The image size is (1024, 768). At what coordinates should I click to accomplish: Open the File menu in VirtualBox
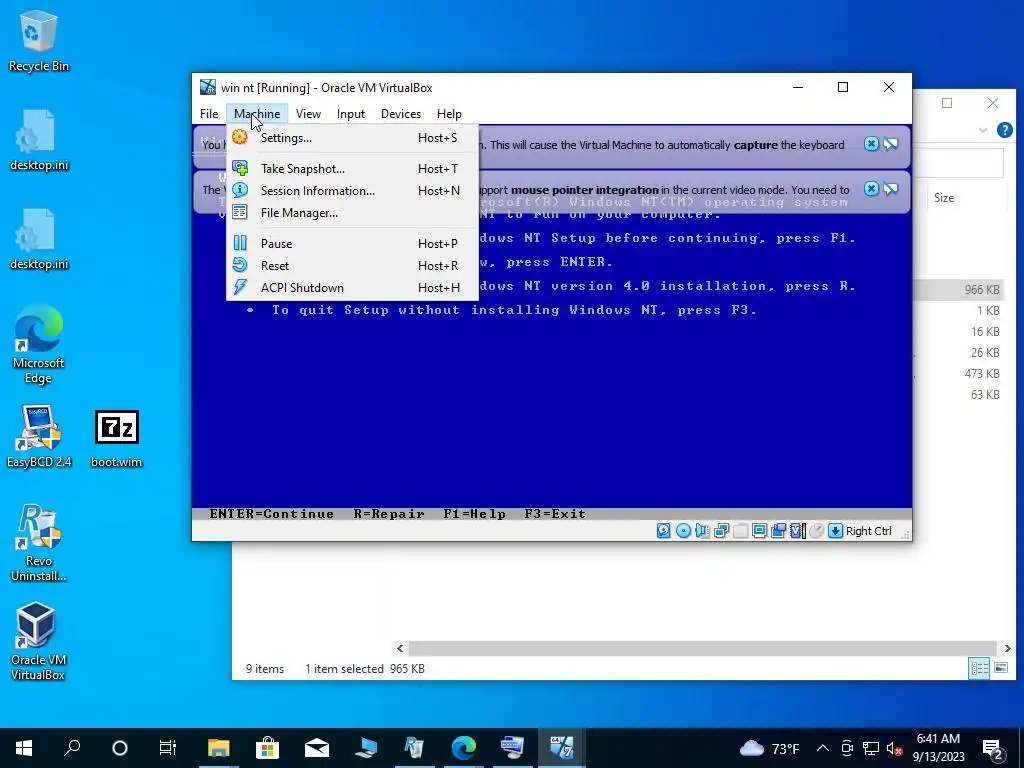tap(209, 114)
